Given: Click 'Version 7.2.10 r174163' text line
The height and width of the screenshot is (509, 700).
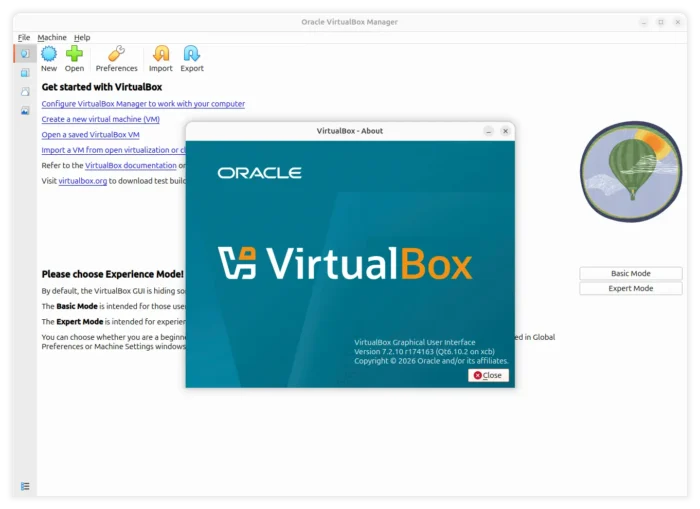Looking at the screenshot, I should [424, 351].
